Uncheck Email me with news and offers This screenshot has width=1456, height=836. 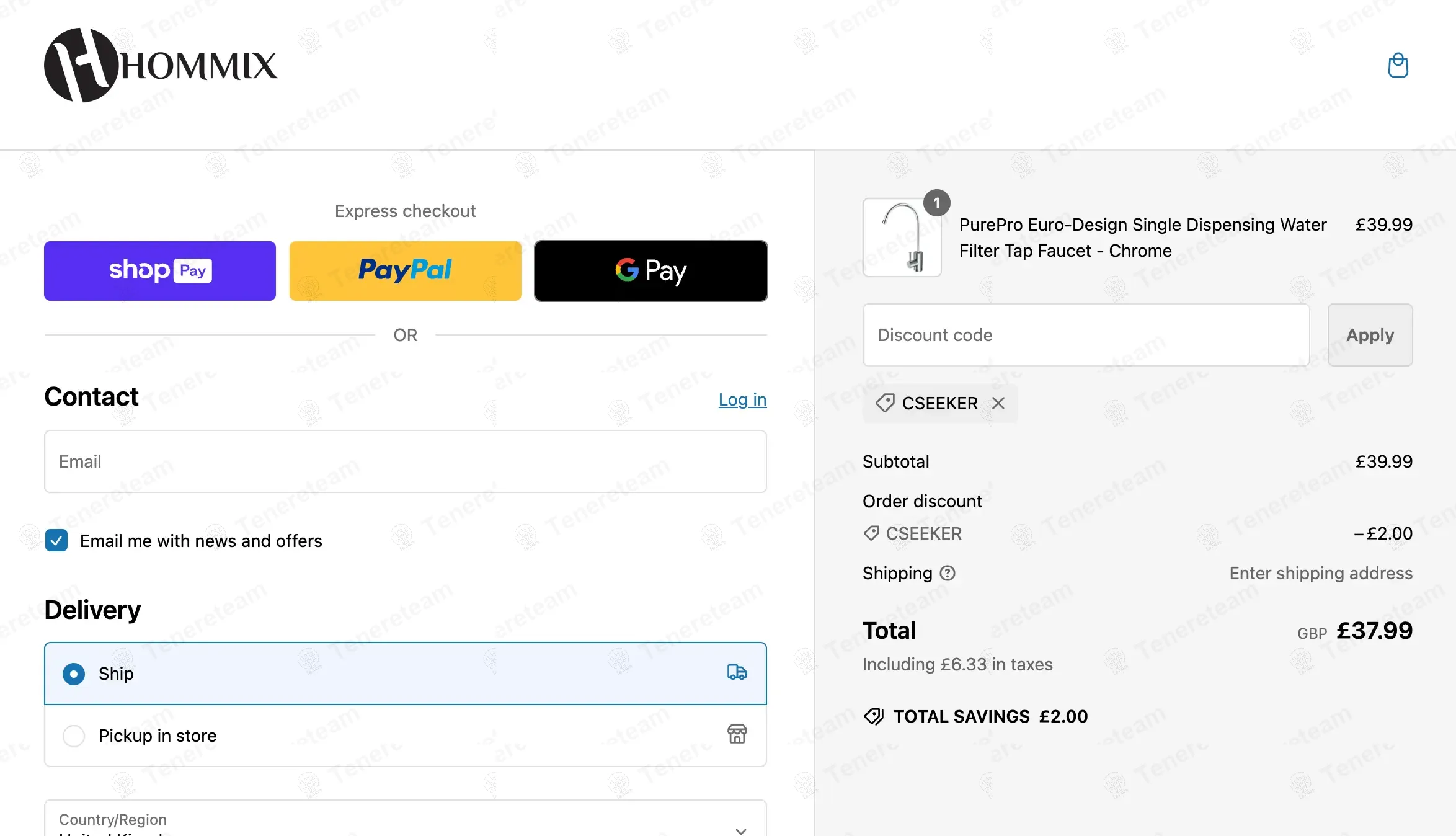[x=56, y=541]
